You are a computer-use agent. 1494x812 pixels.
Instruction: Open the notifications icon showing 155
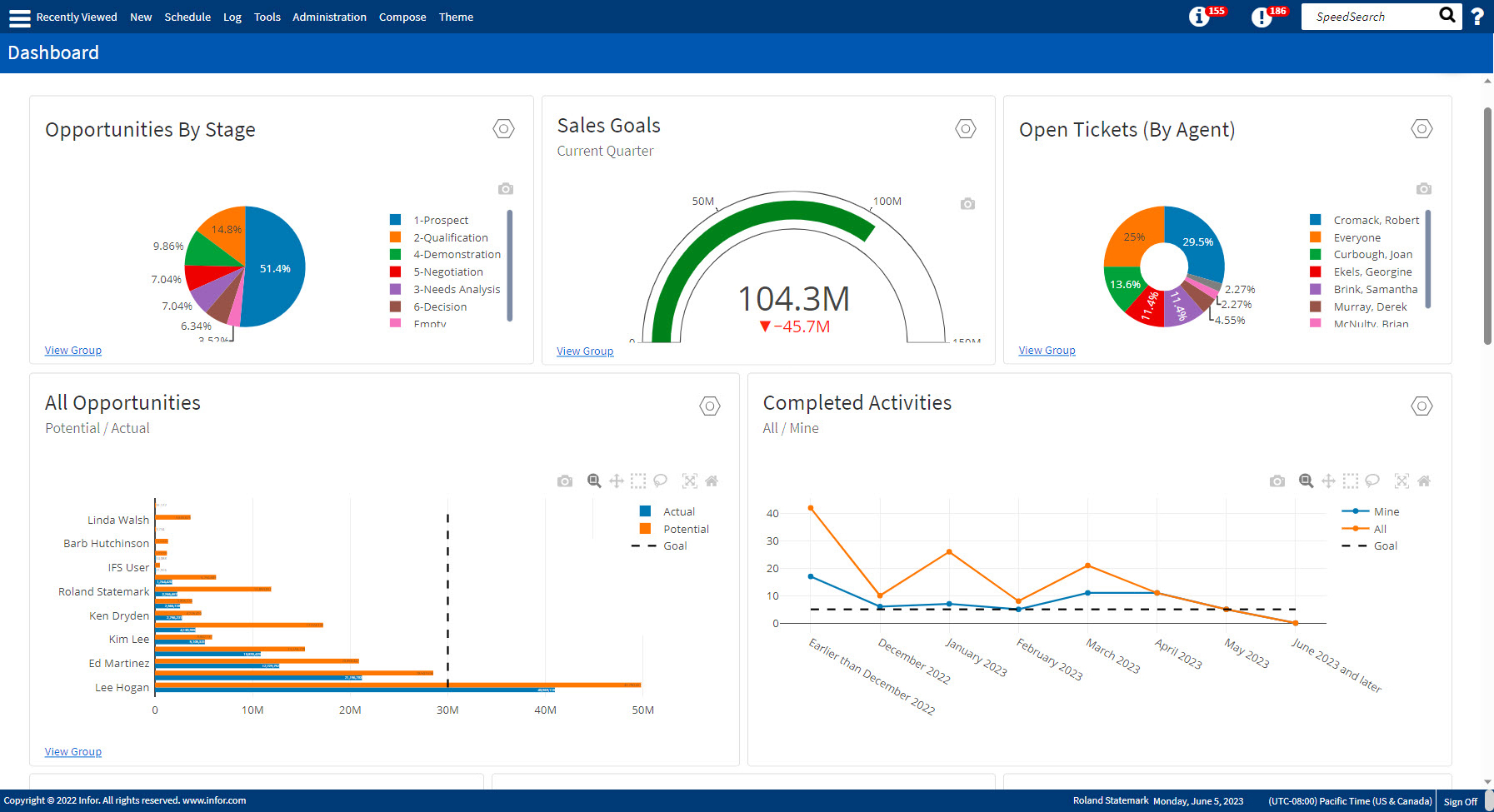coord(1197,16)
